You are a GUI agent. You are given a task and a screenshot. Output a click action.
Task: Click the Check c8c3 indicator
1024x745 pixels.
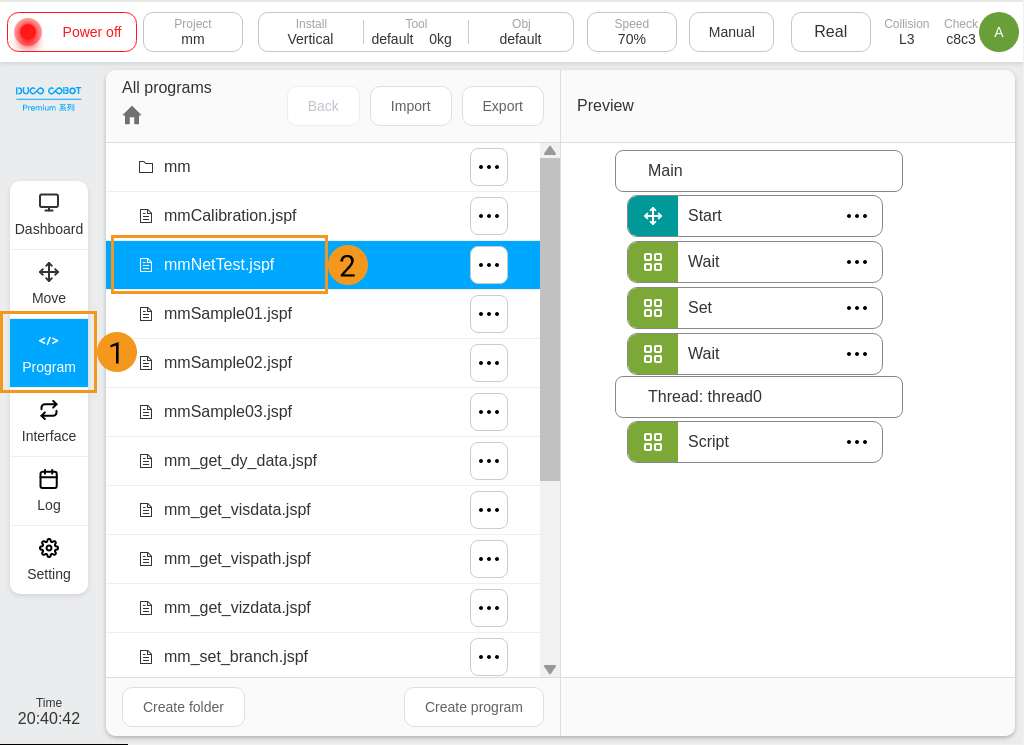[961, 31]
